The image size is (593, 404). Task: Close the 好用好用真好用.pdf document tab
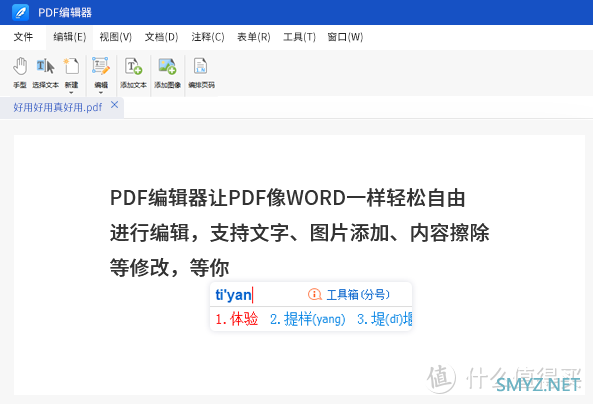pyautogui.click(x=115, y=105)
